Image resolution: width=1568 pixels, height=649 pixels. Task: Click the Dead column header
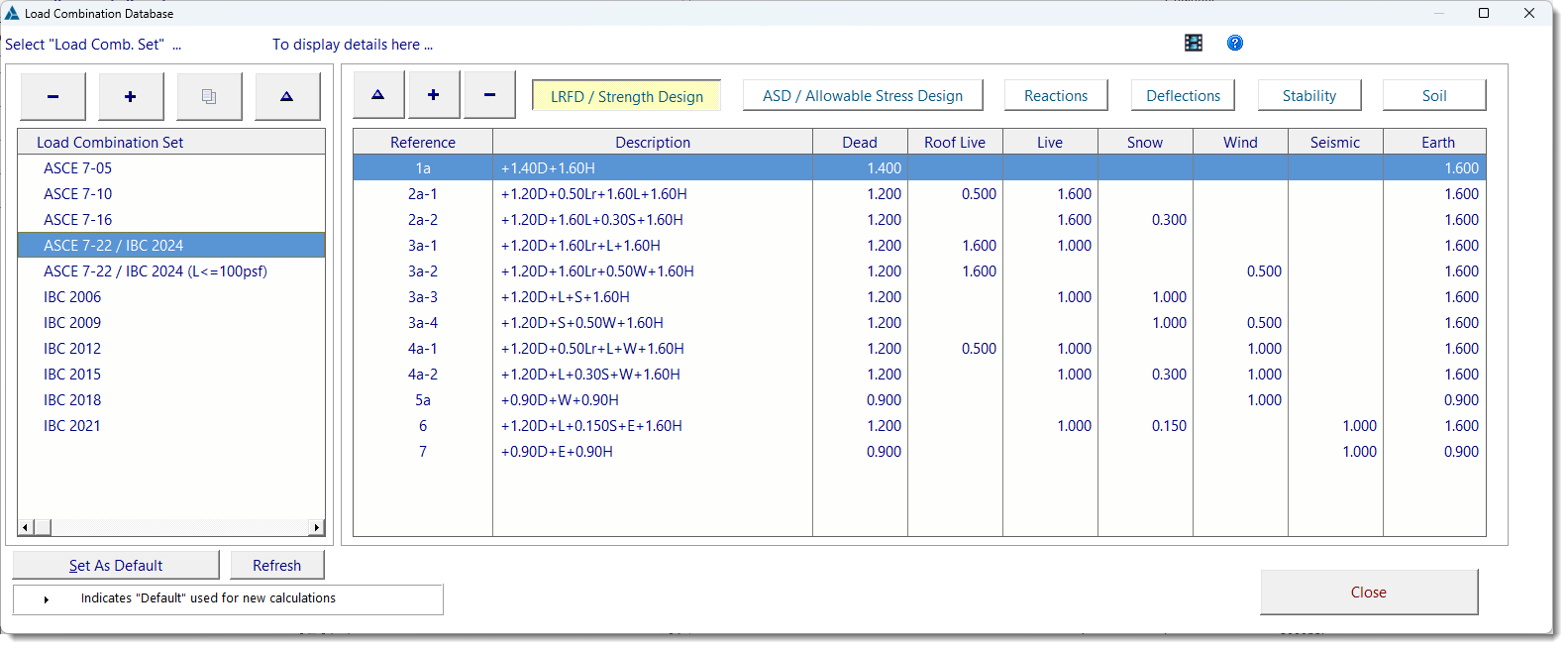pyautogui.click(x=860, y=142)
